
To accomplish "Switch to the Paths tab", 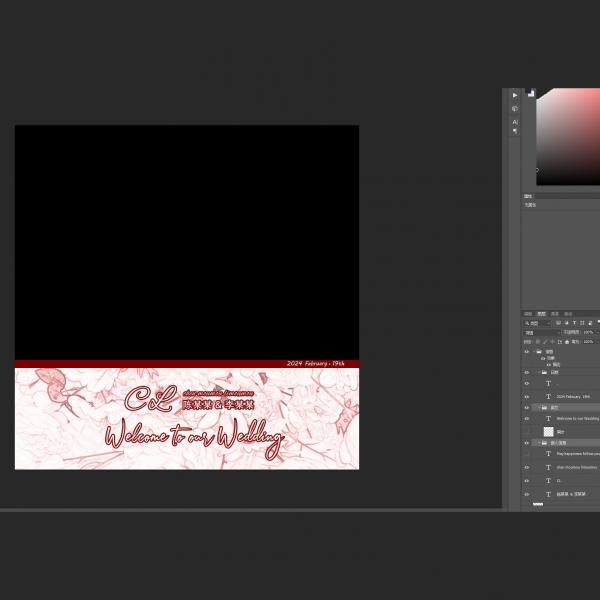I will (x=568, y=314).
